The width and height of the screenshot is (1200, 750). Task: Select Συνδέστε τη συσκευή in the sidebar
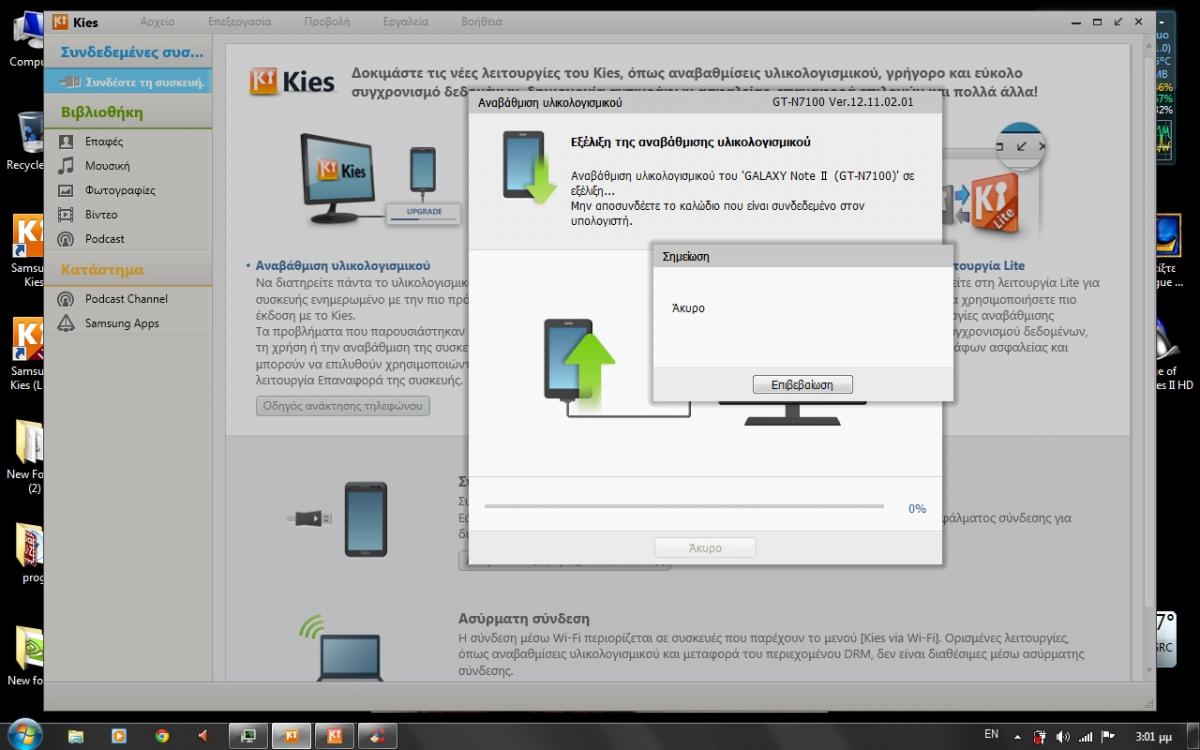(x=128, y=82)
